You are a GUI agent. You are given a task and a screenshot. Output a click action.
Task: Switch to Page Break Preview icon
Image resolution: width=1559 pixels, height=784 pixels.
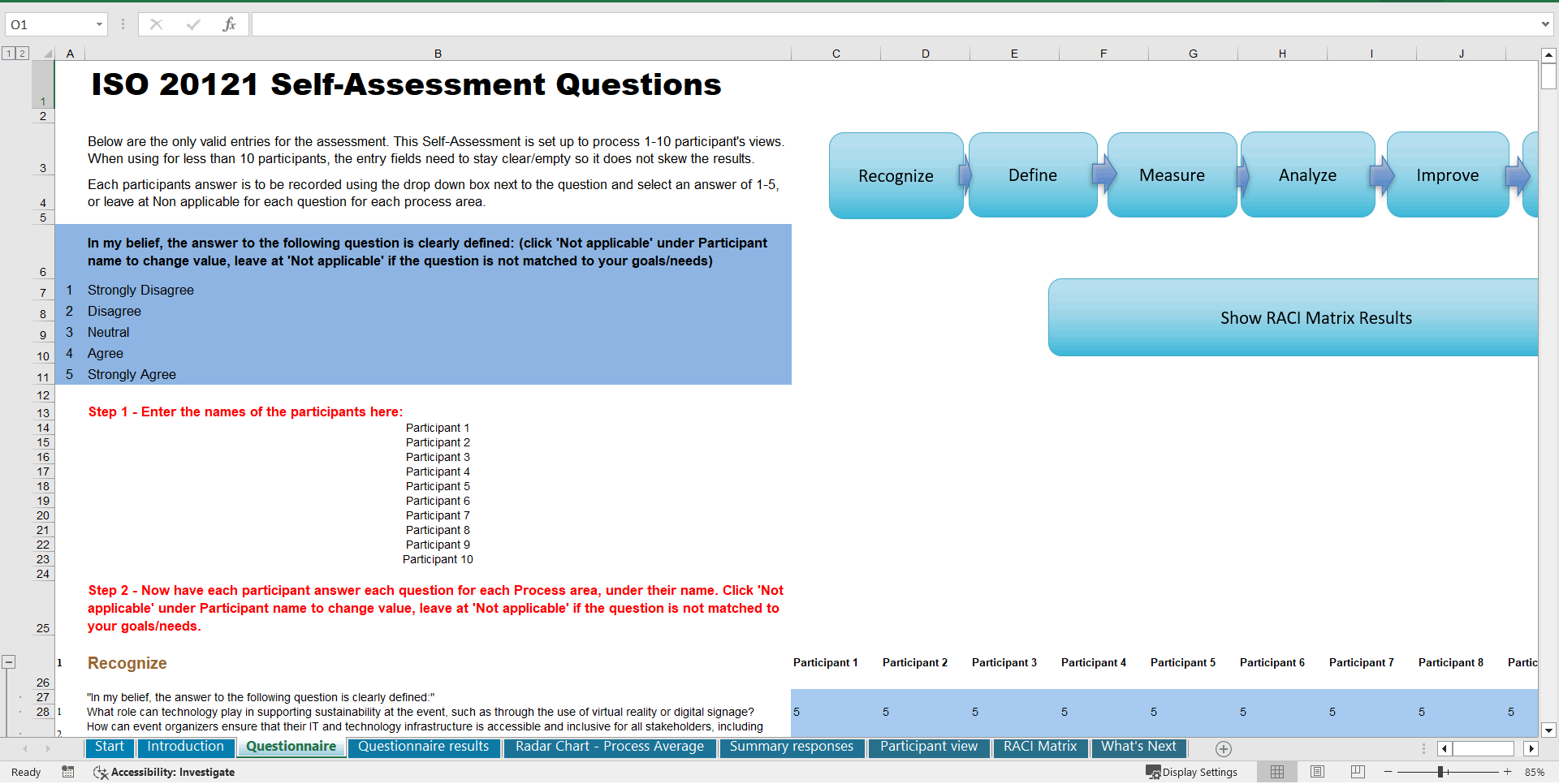click(1358, 772)
